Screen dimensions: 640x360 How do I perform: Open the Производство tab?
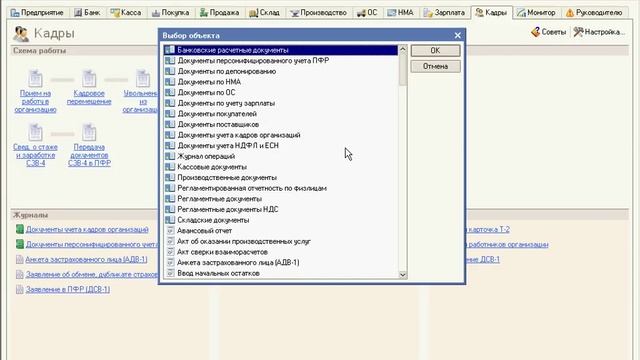pos(318,13)
